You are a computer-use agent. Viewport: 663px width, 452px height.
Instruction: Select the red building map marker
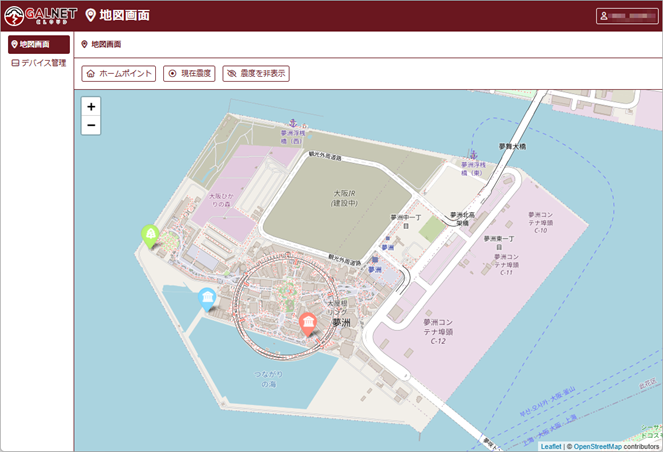point(308,324)
